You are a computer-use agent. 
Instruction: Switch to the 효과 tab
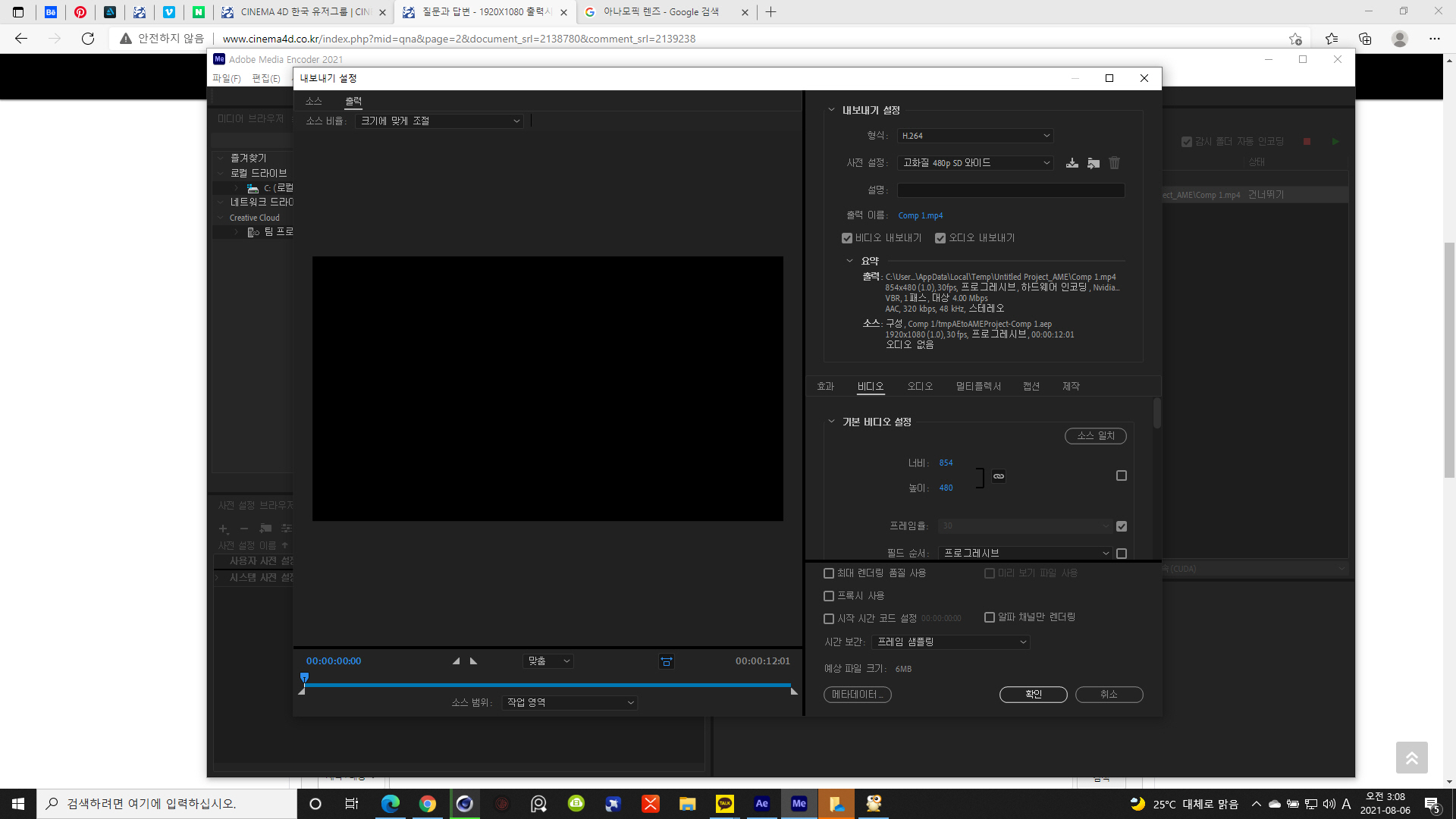(x=826, y=387)
